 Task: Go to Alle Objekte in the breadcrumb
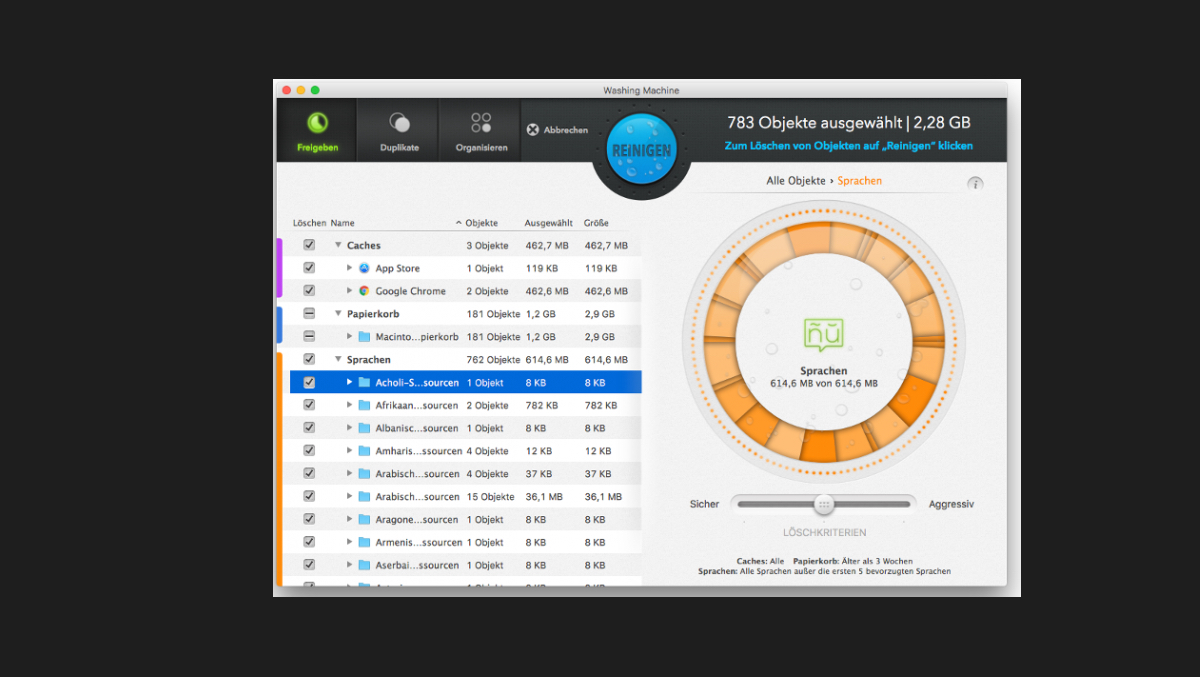(796, 181)
